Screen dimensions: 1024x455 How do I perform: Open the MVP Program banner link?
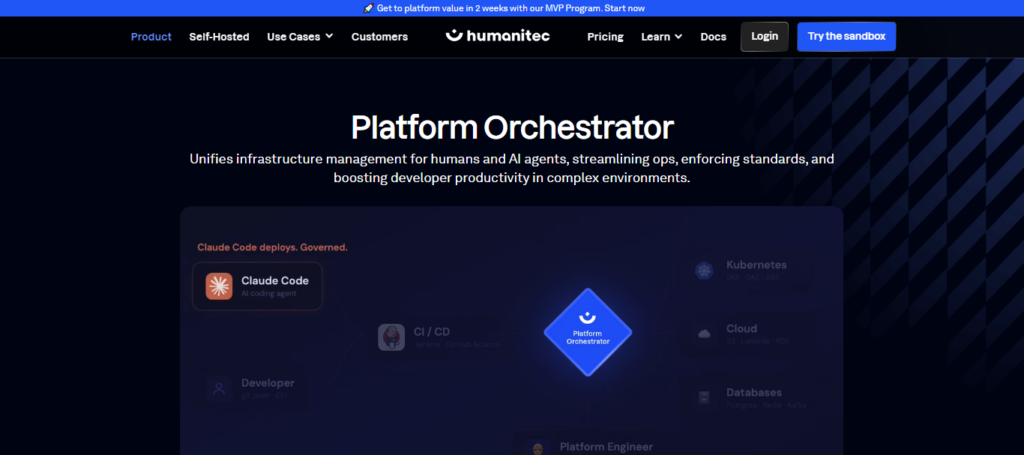click(x=511, y=8)
